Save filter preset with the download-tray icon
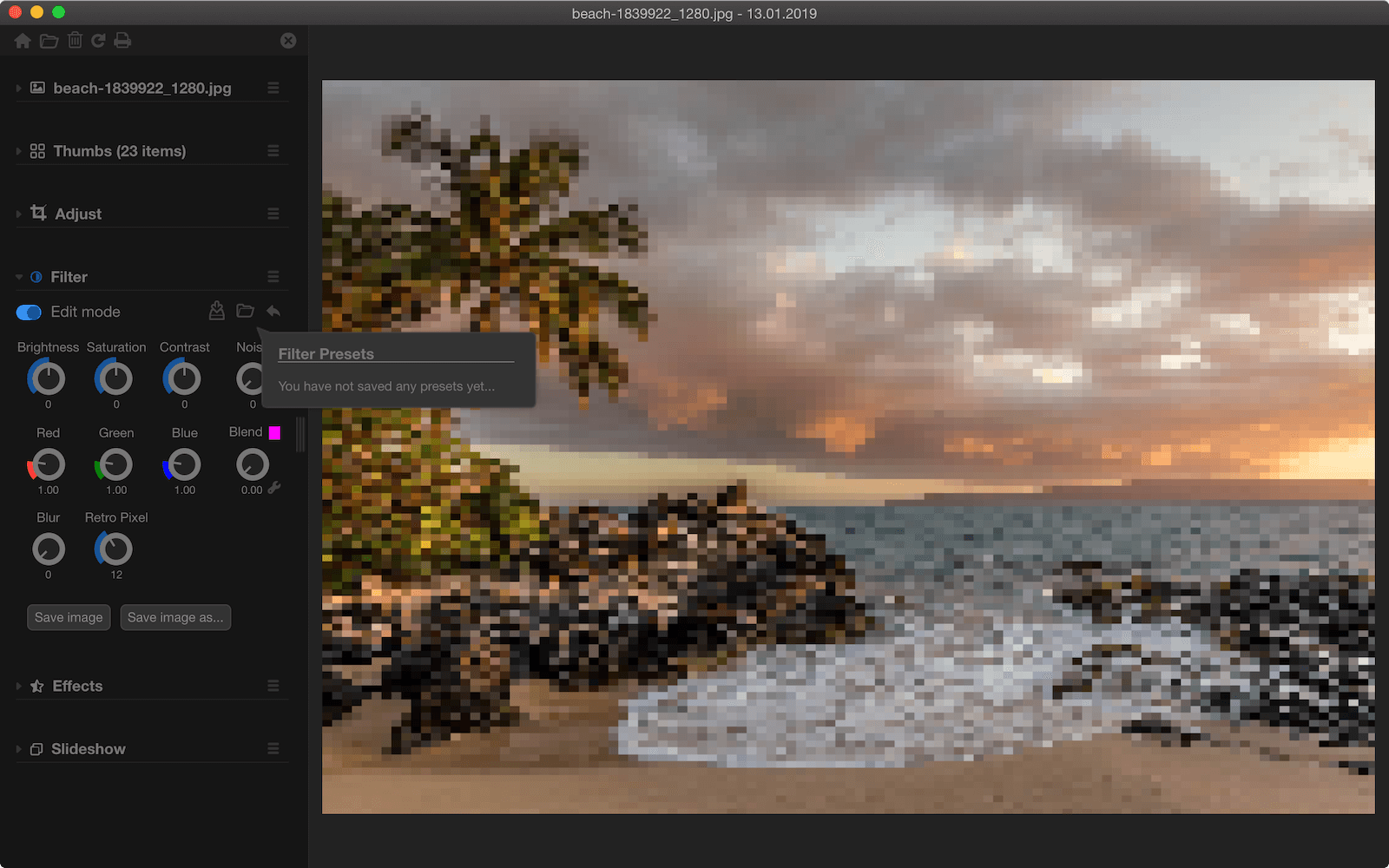Viewport: 1389px width, 868px height. point(217,311)
